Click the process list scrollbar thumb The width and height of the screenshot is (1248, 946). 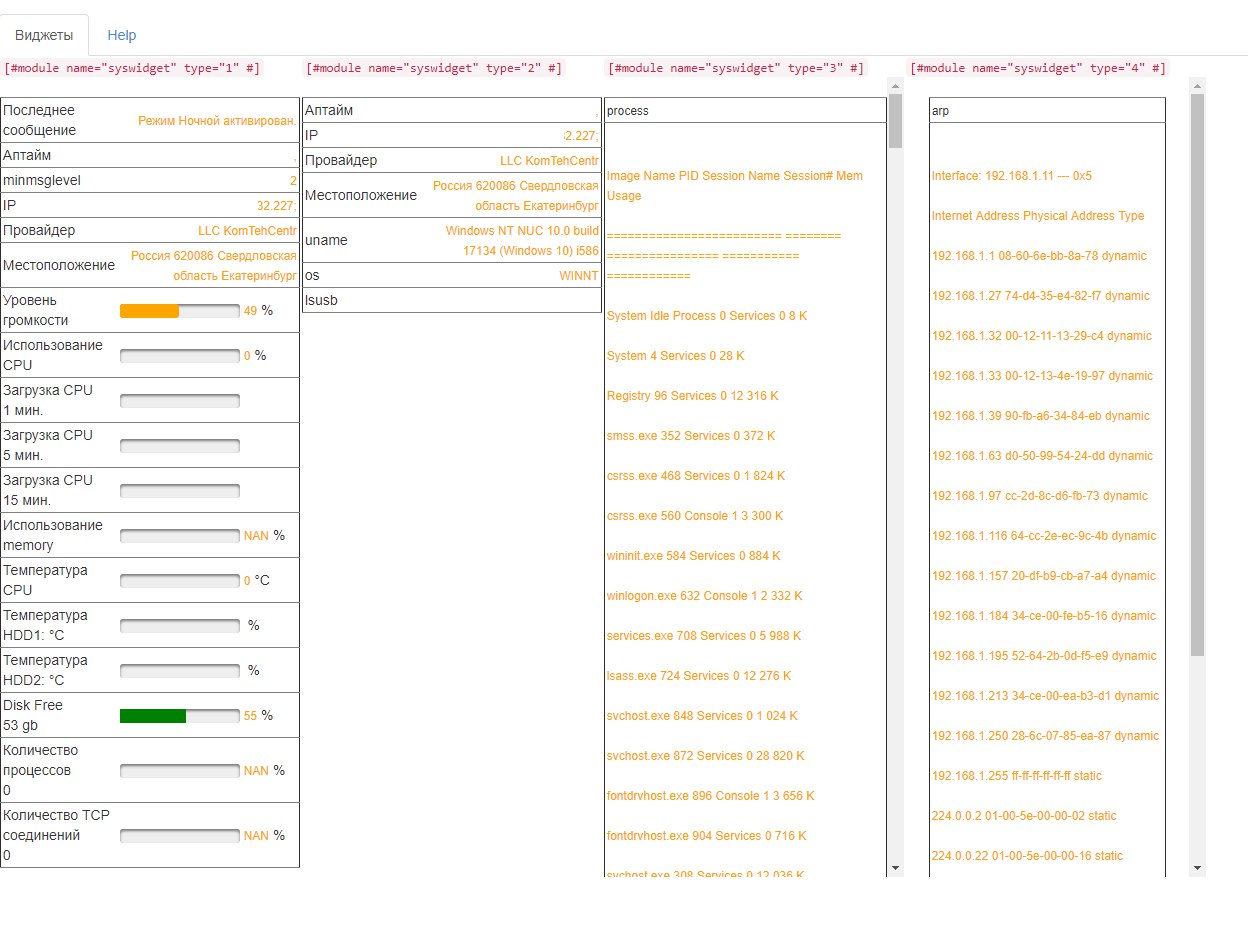[895, 120]
